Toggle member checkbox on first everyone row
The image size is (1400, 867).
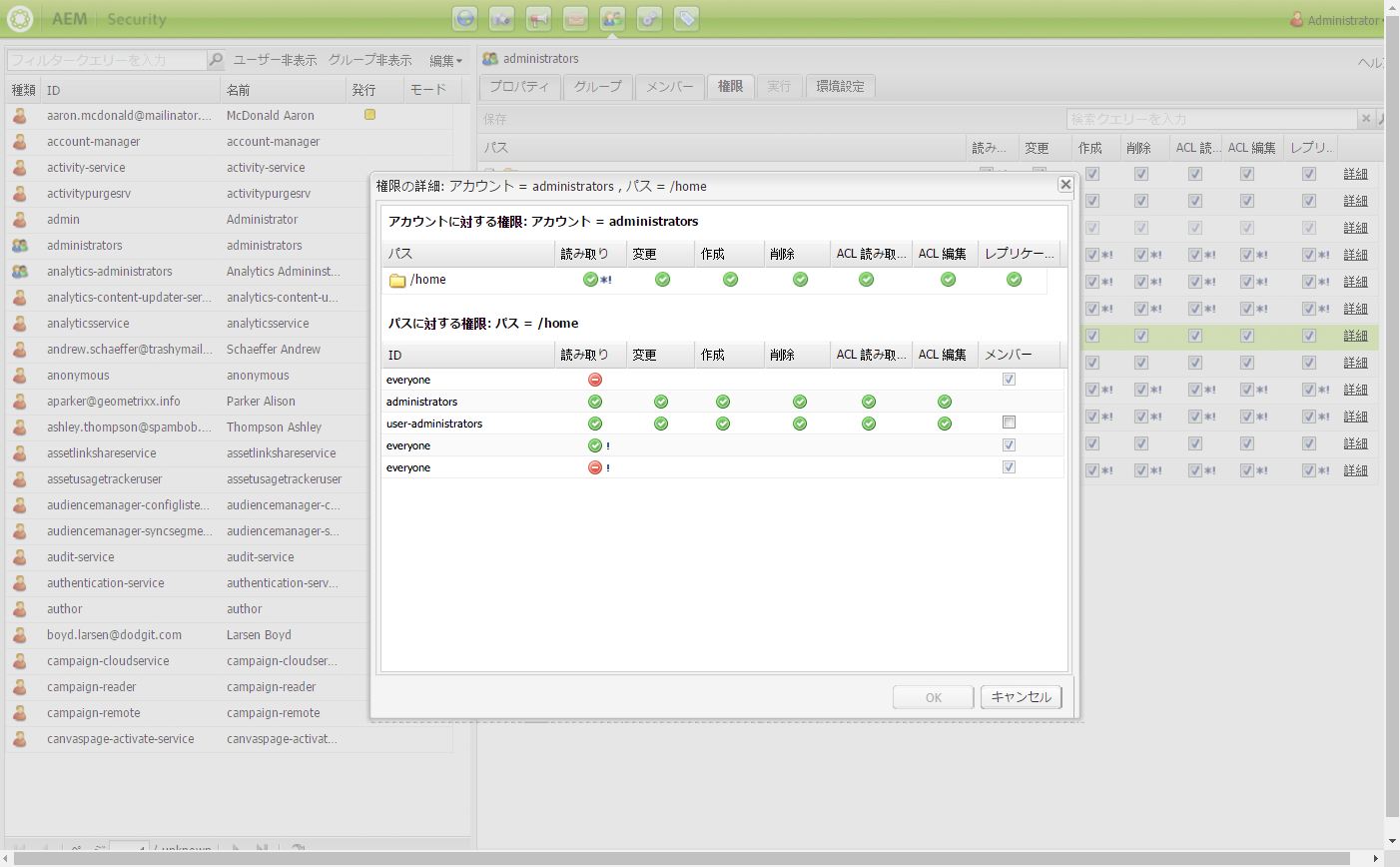click(1009, 380)
